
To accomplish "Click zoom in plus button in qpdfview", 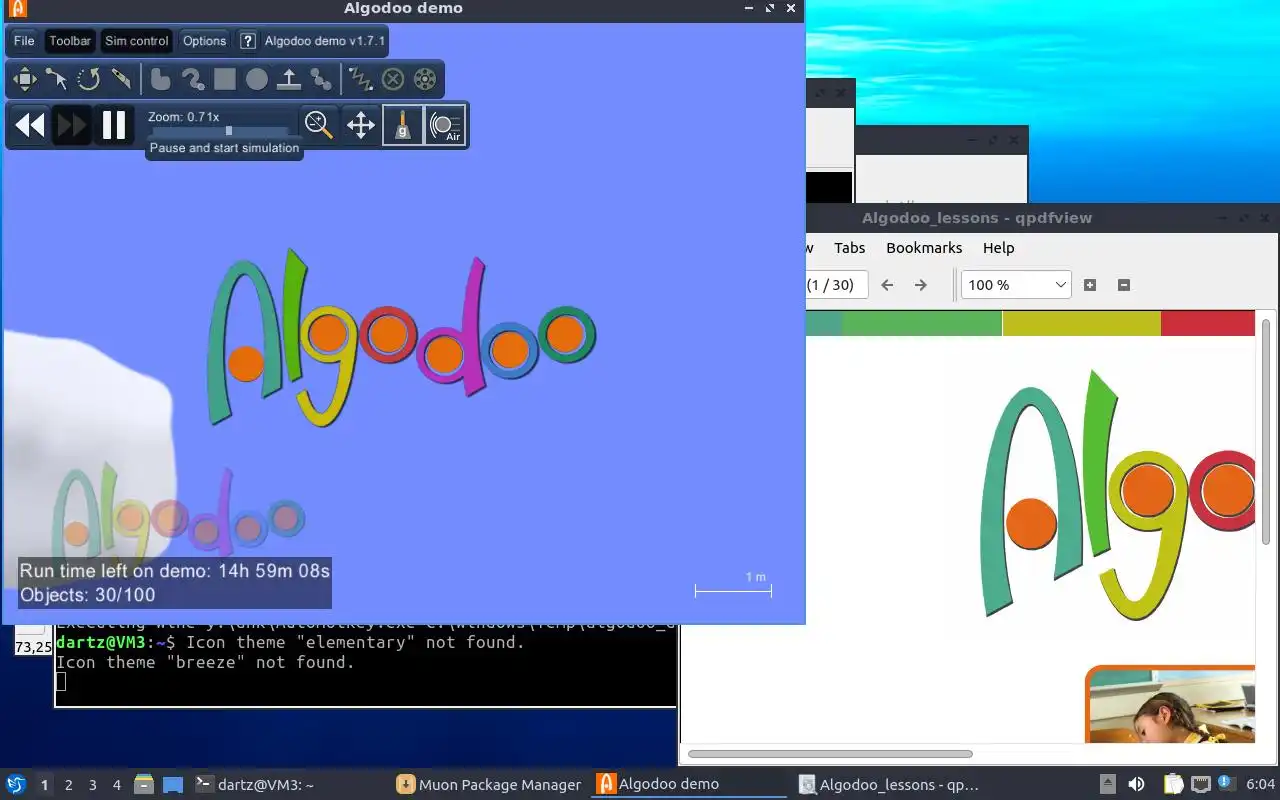I will click(1090, 285).
